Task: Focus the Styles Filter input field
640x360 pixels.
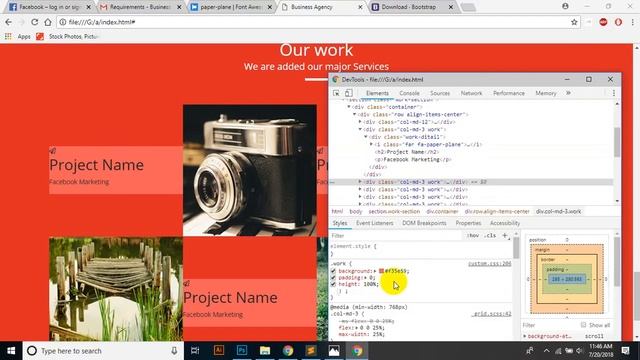Action: (x=396, y=236)
